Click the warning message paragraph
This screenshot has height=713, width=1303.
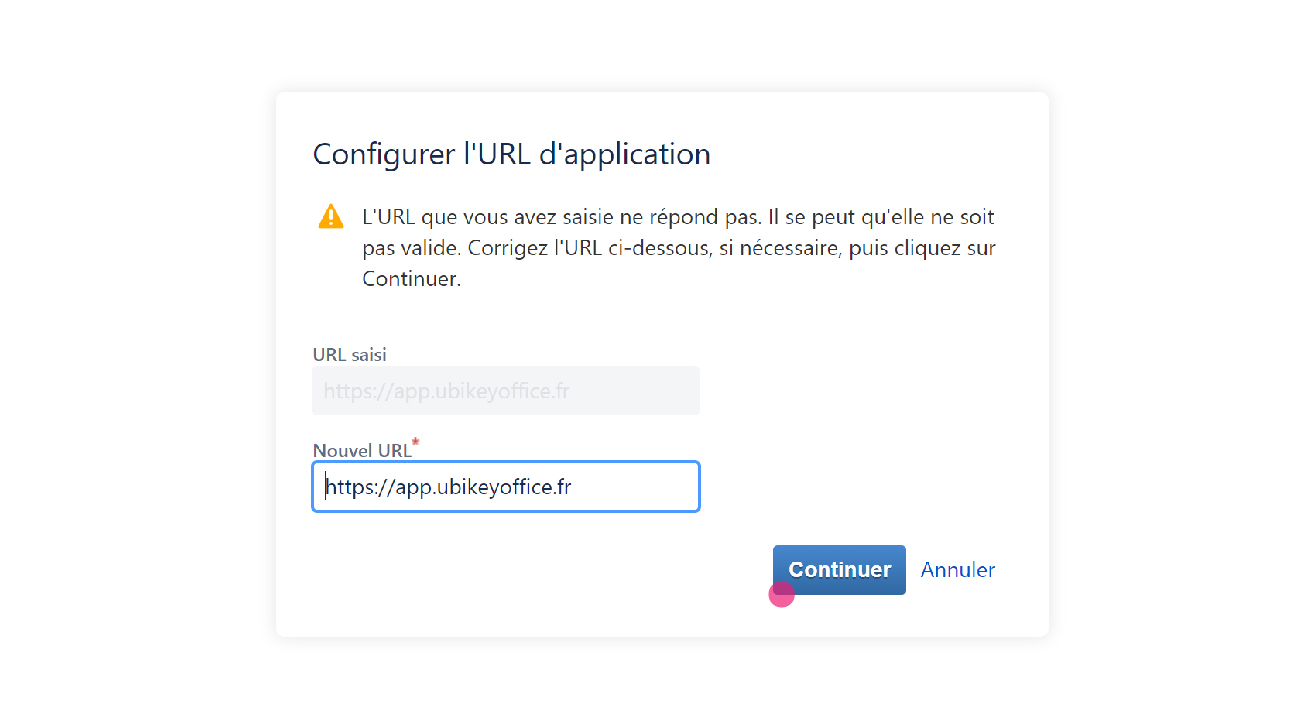tap(679, 248)
